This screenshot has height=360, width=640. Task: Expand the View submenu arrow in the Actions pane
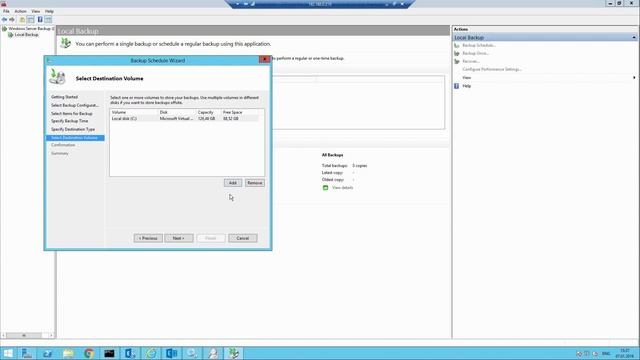[x=634, y=78]
